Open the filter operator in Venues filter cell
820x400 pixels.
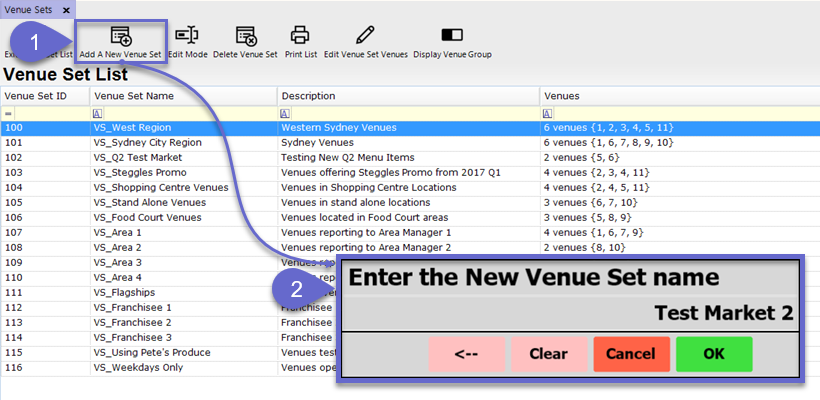pyautogui.click(x=547, y=113)
